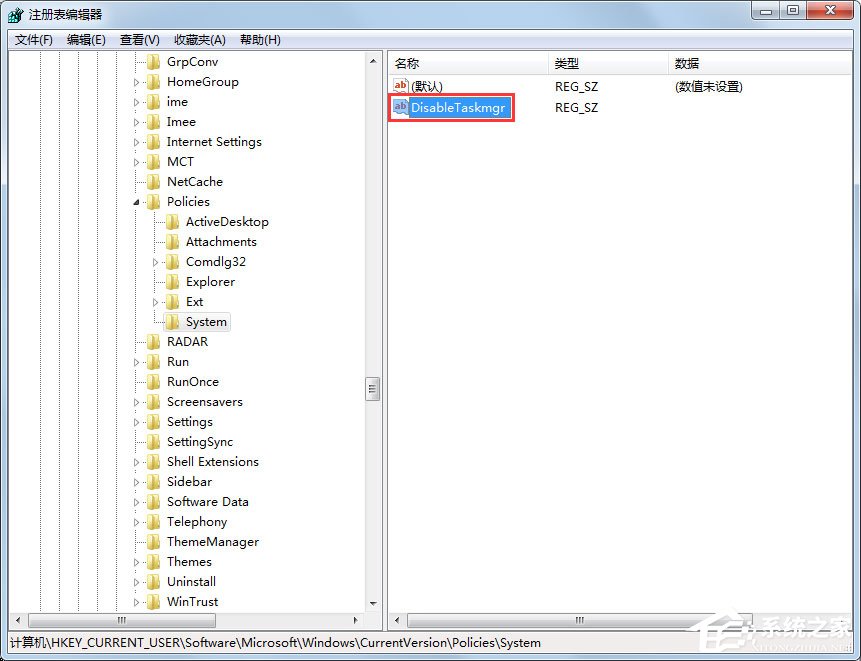Click the tree pane vertical scrollbar

pos(373,390)
